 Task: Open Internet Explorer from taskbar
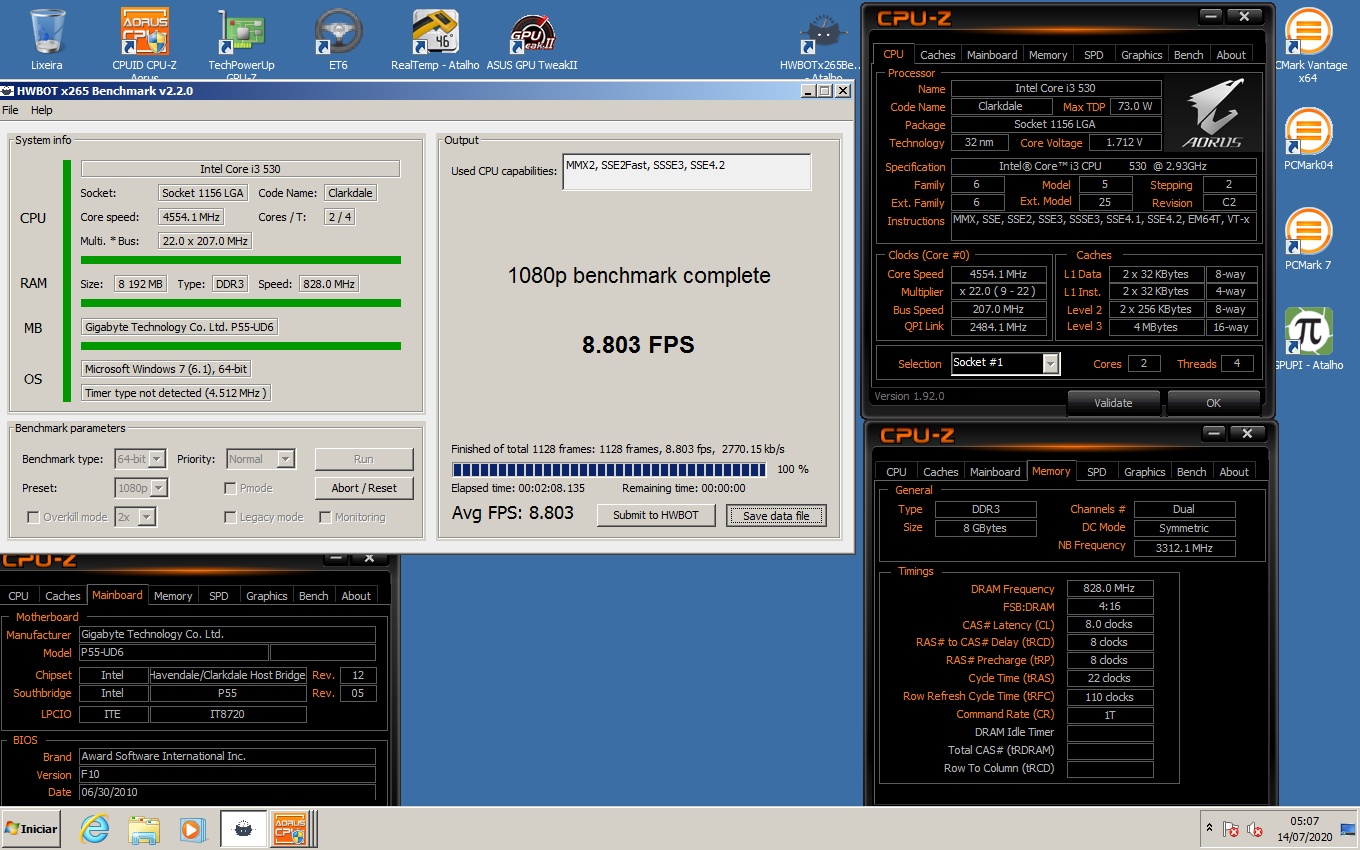click(x=95, y=829)
